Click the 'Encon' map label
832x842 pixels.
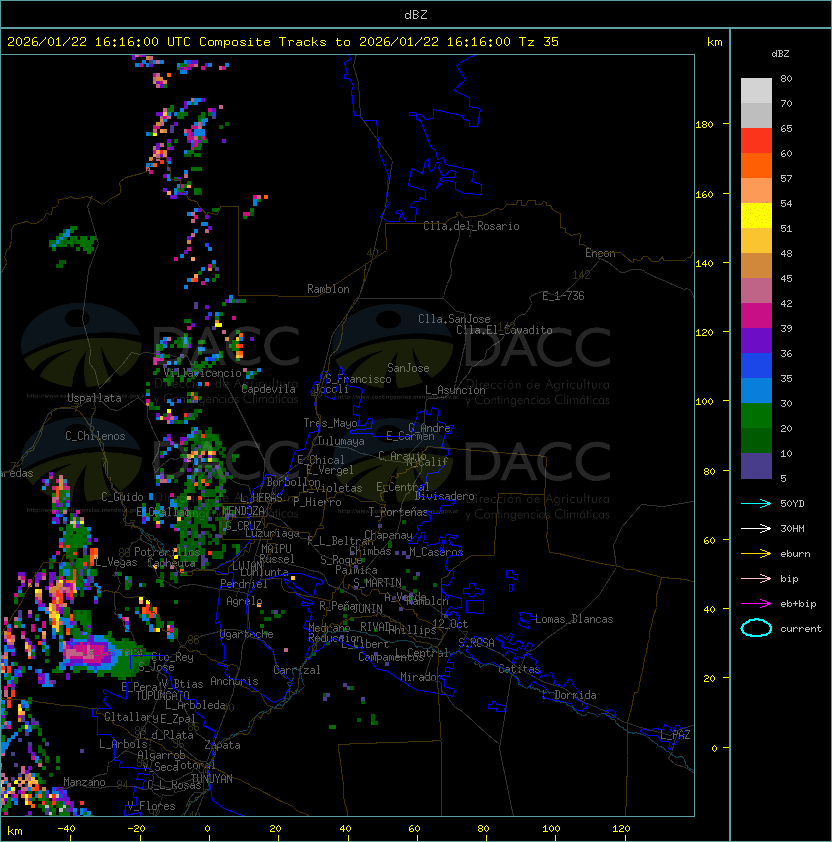coord(600,253)
